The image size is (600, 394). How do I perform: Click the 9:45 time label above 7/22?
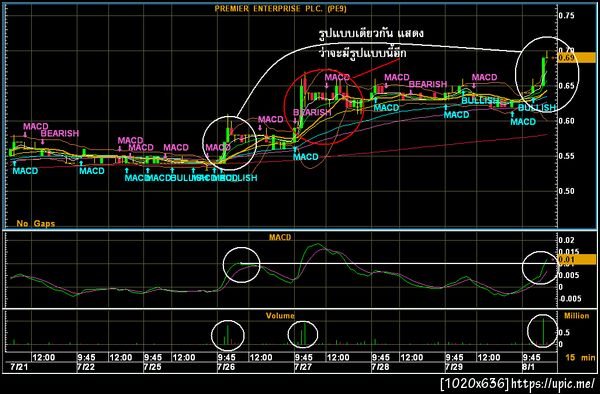pos(86,358)
